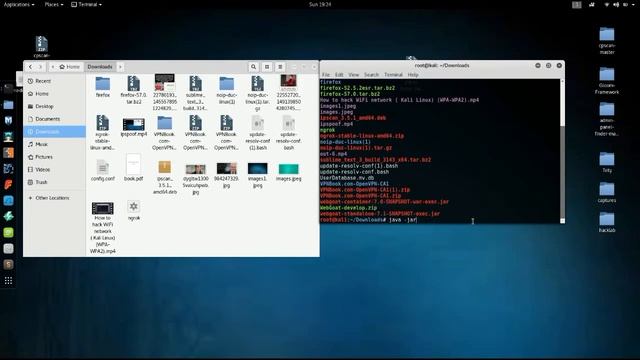Switch file manager to grid view toggle
This screenshot has width=640, height=360.
click(267, 67)
